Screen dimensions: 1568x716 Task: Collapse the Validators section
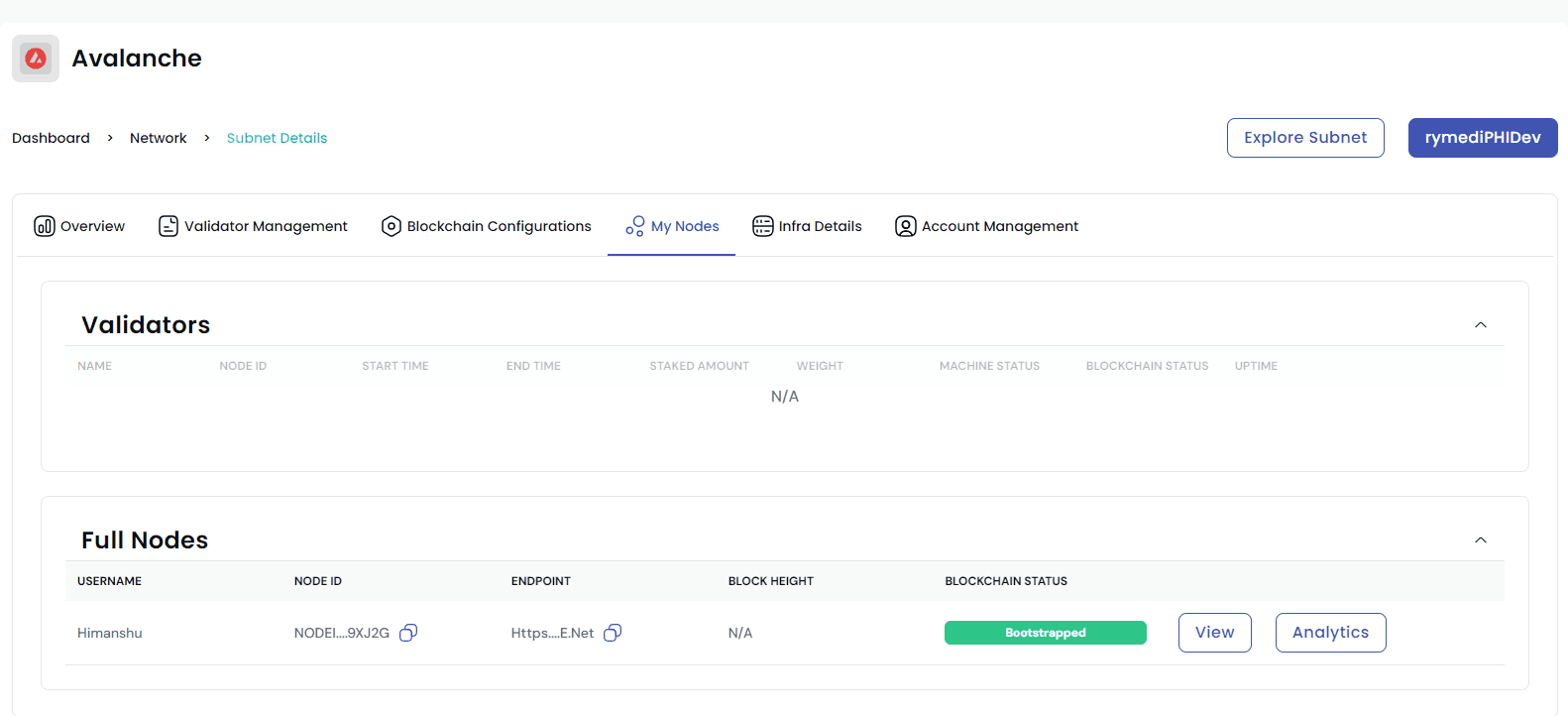tap(1481, 325)
